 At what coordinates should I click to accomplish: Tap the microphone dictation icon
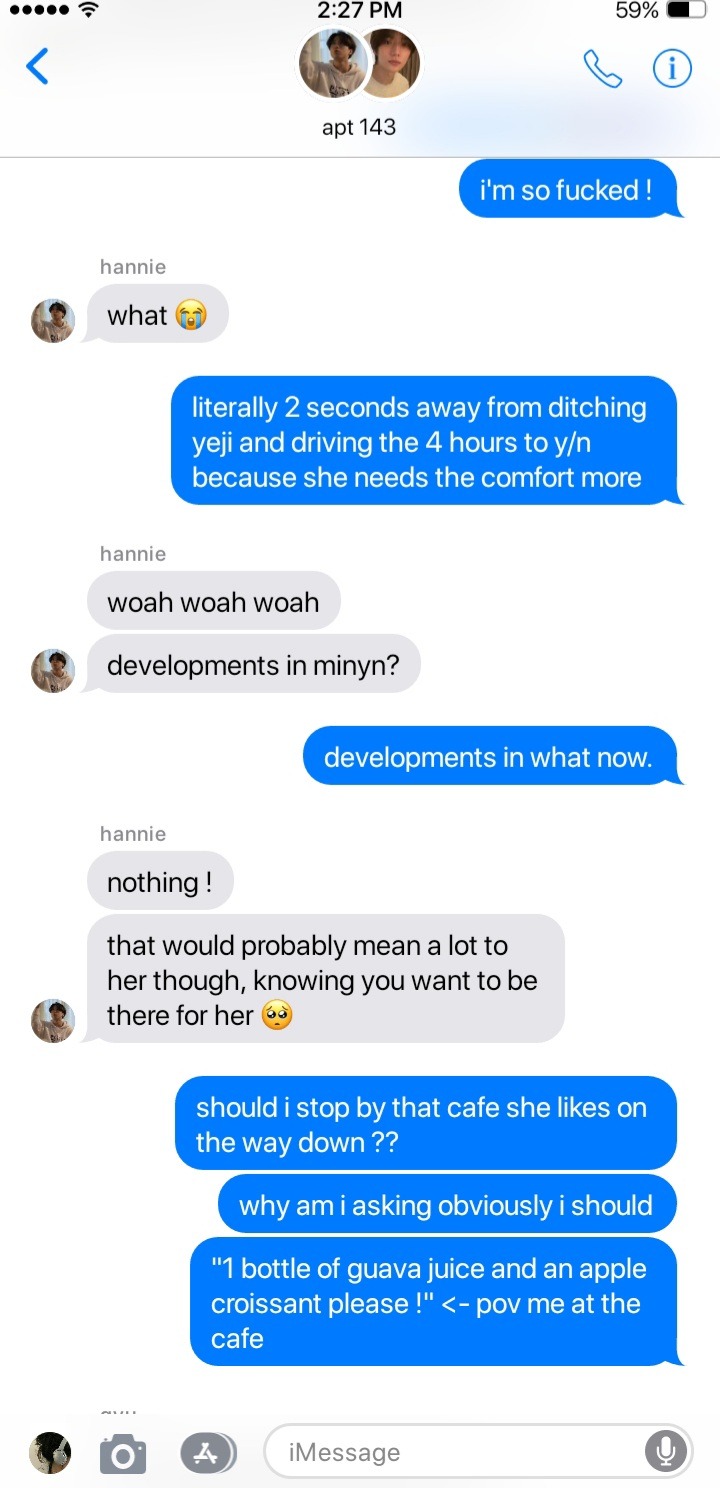[665, 1451]
